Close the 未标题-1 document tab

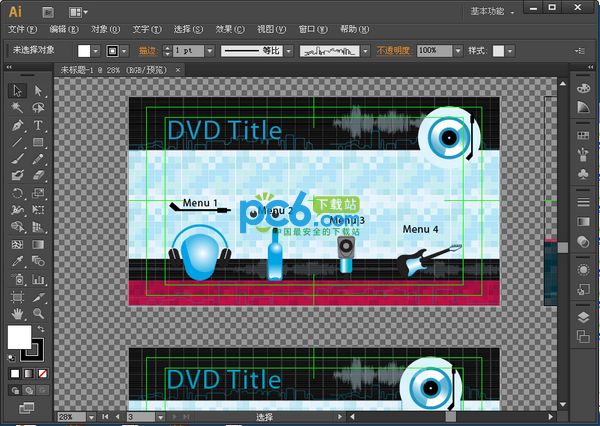[178, 70]
